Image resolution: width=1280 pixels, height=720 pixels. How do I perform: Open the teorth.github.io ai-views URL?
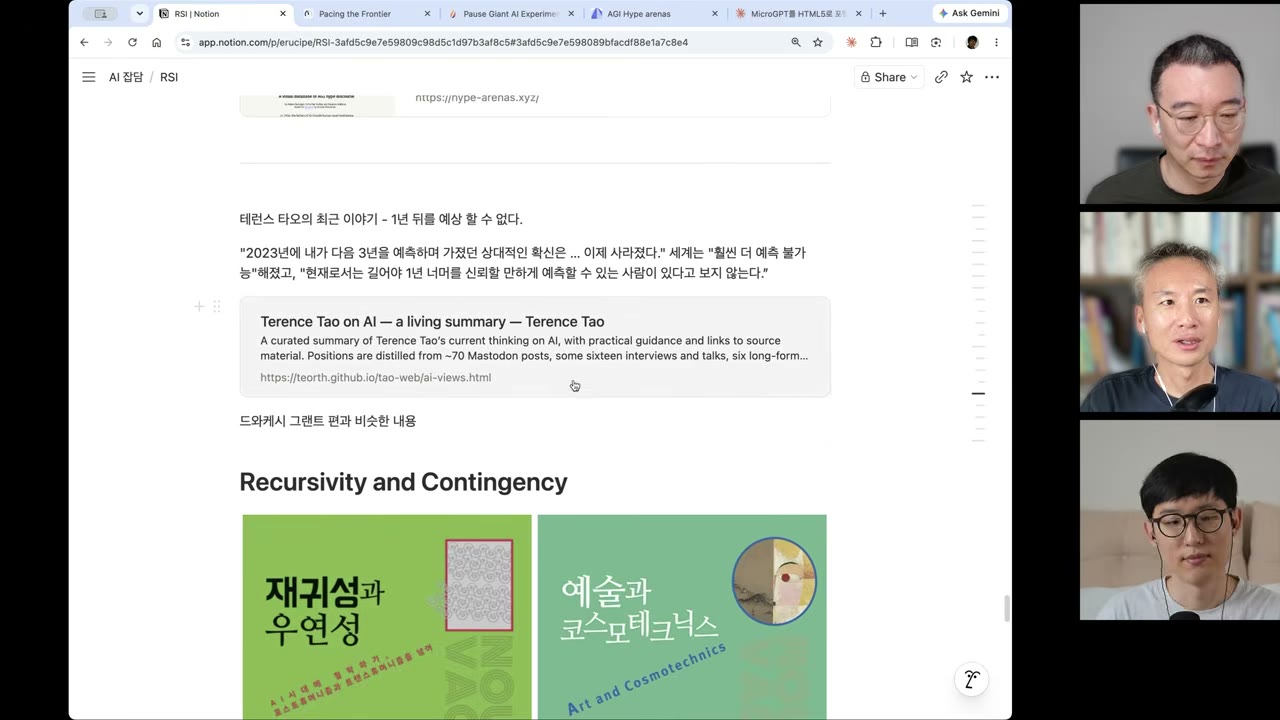(x=375, y=377)
